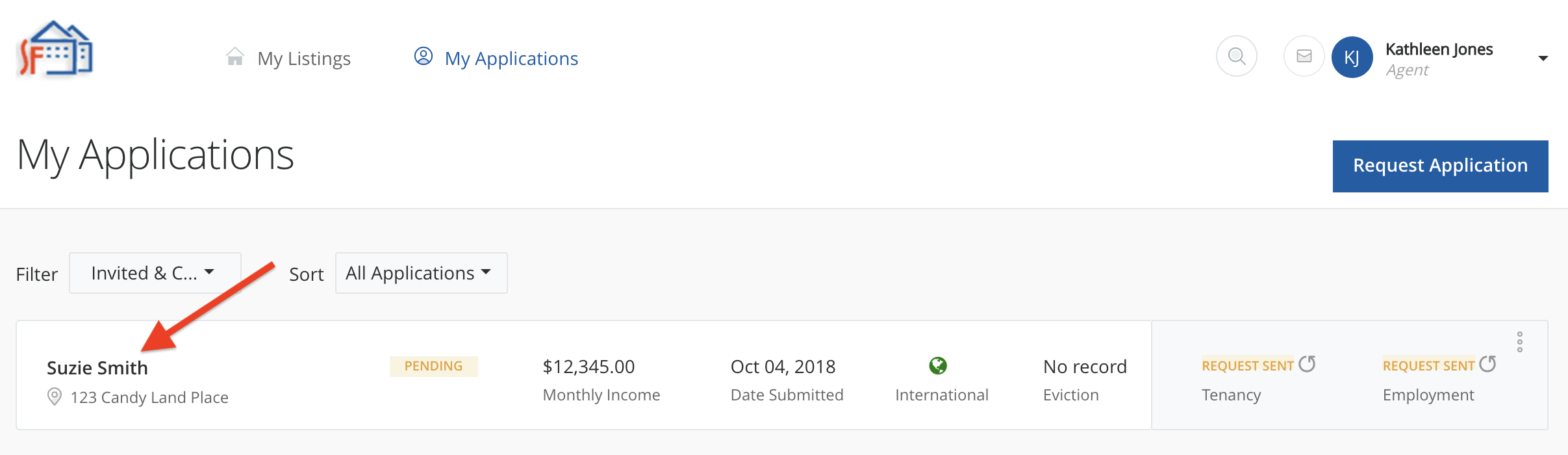Screen dimensions: 1568x455
Task: Click the My Listings house icon
Action: click(x=235, y=57)
